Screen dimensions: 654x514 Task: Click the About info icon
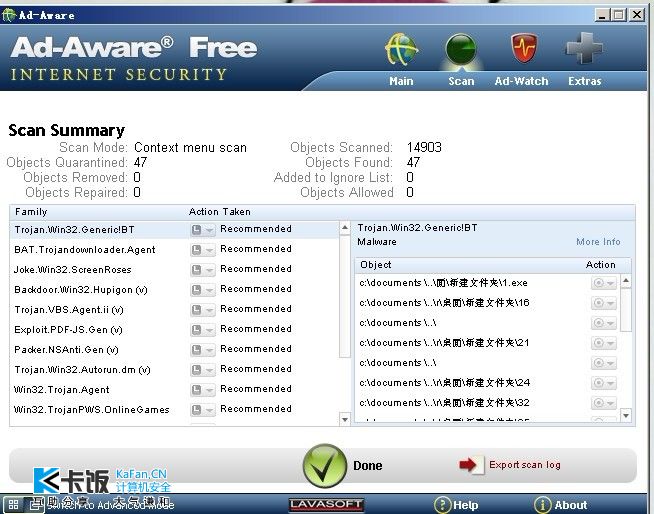[542, 505]
